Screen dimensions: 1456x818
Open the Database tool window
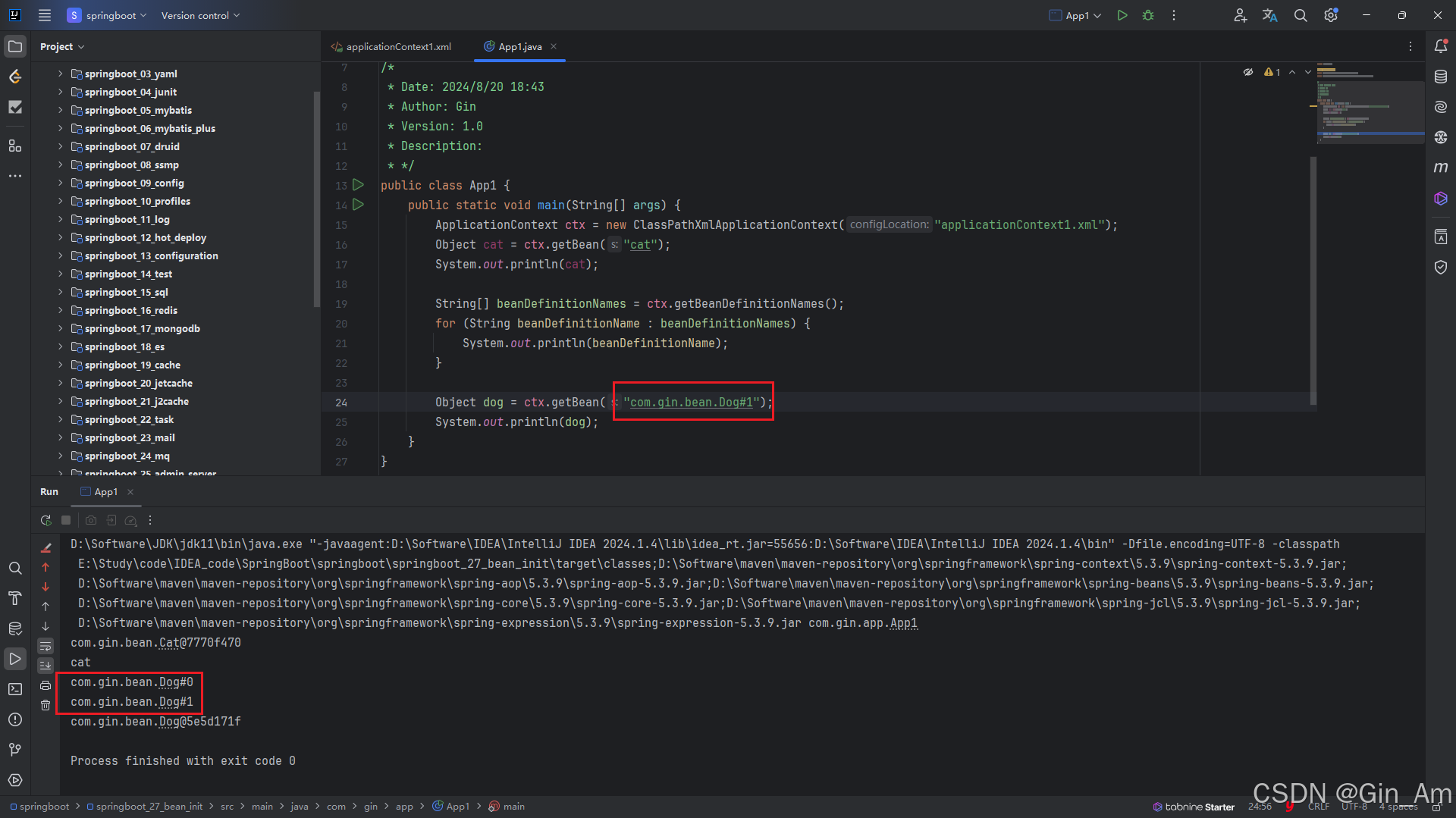click(1442, 77)
